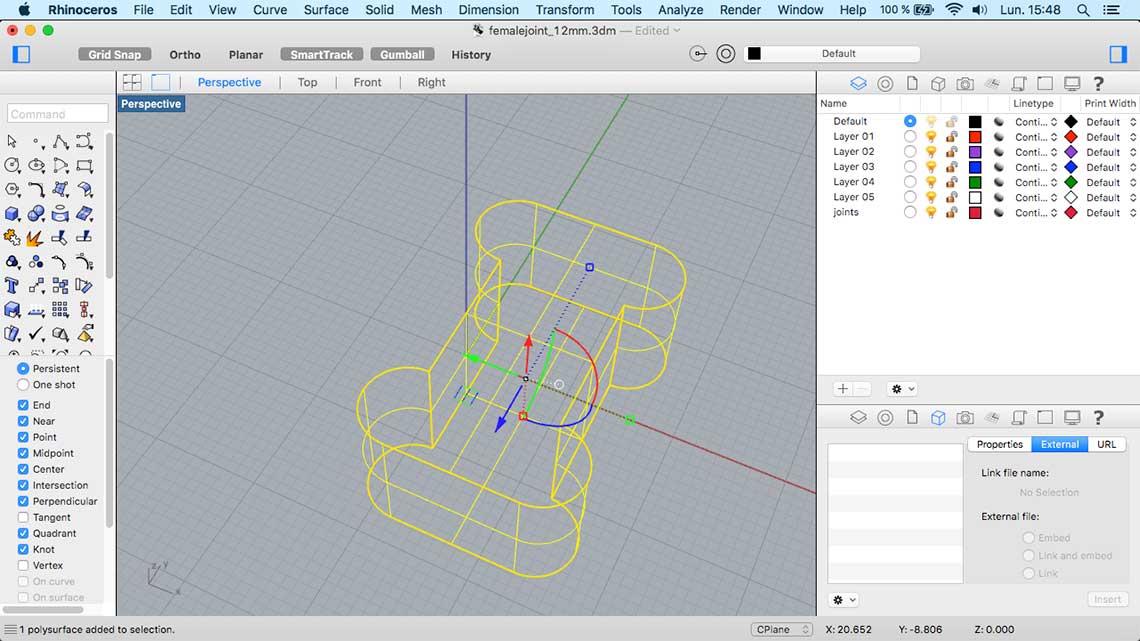Open the lower panel gear dropdown
Image resolution: width=1140 pixels, height=641 pixels.
point(844,600)
